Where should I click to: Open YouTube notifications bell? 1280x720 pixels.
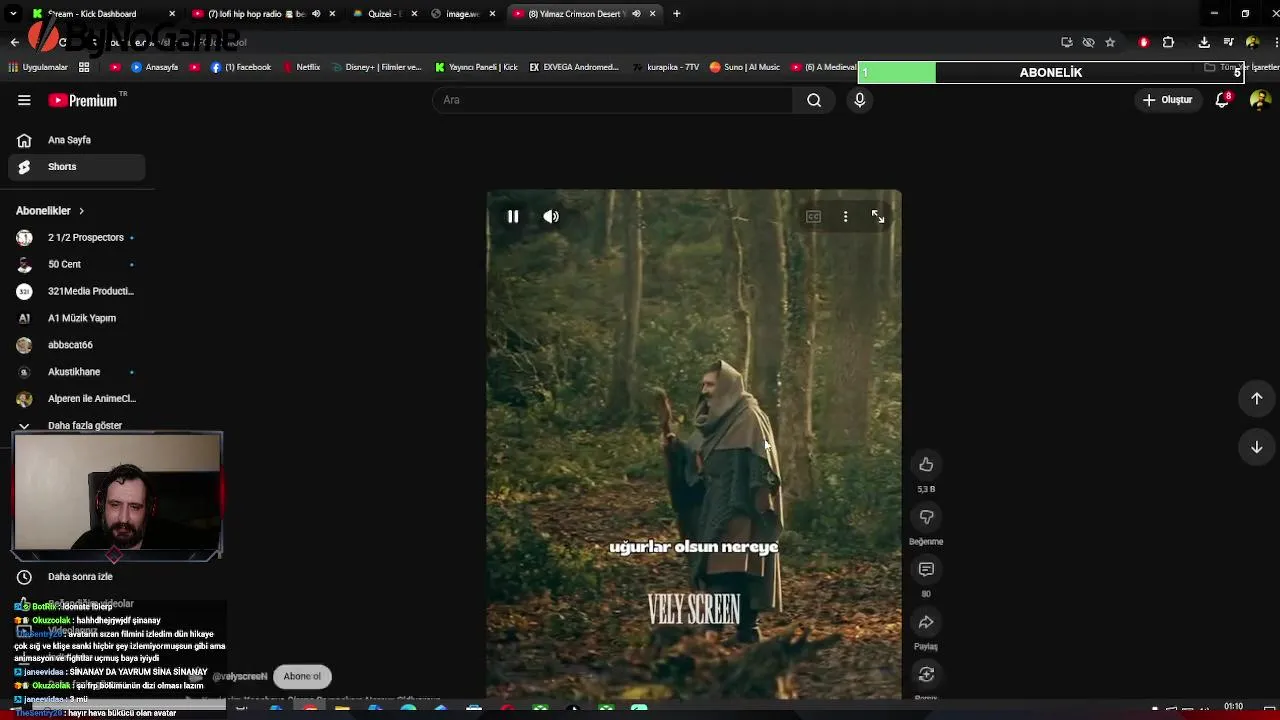tap(1222, 100)
